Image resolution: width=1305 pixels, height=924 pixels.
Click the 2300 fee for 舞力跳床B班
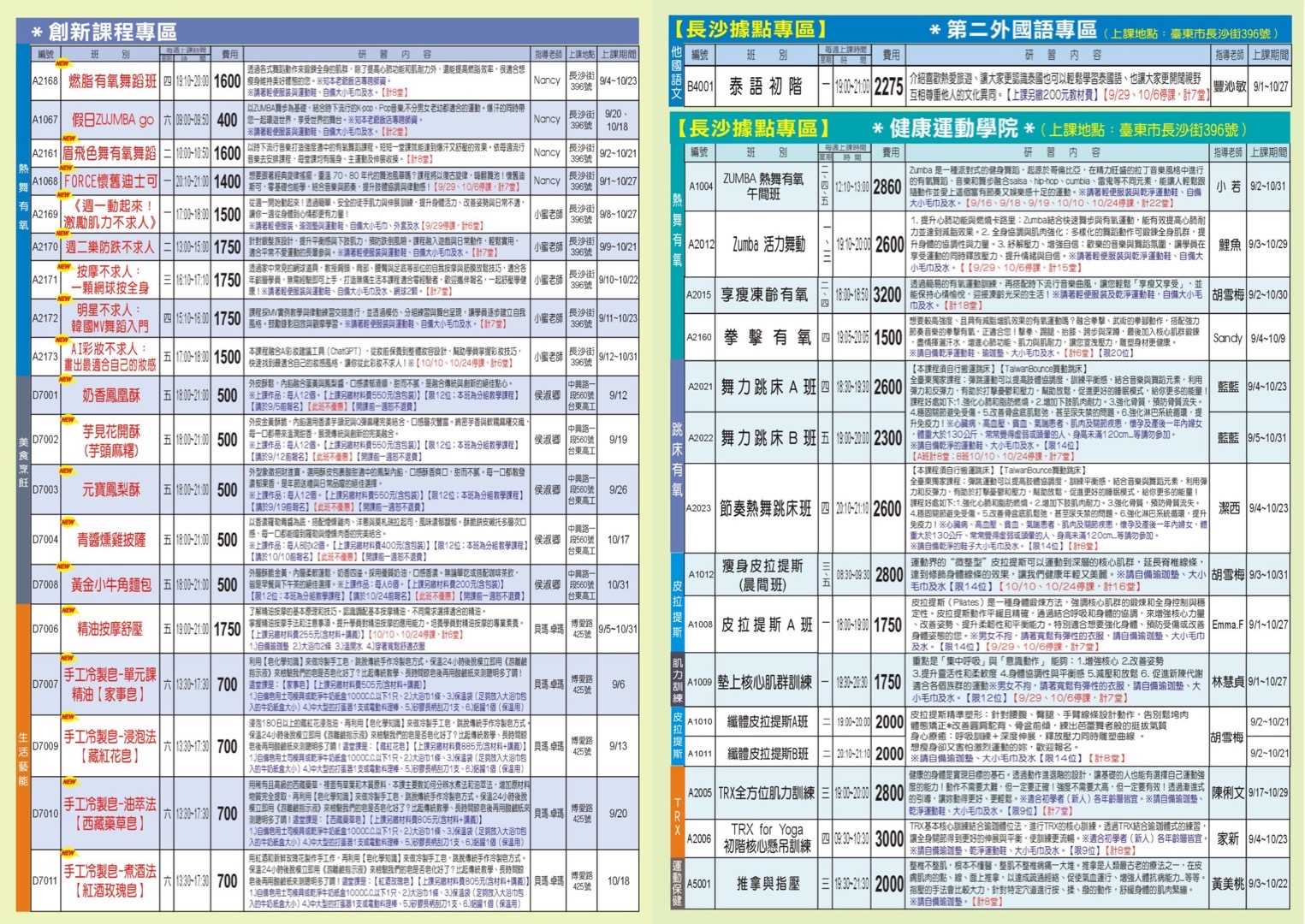tap(887, 438)
